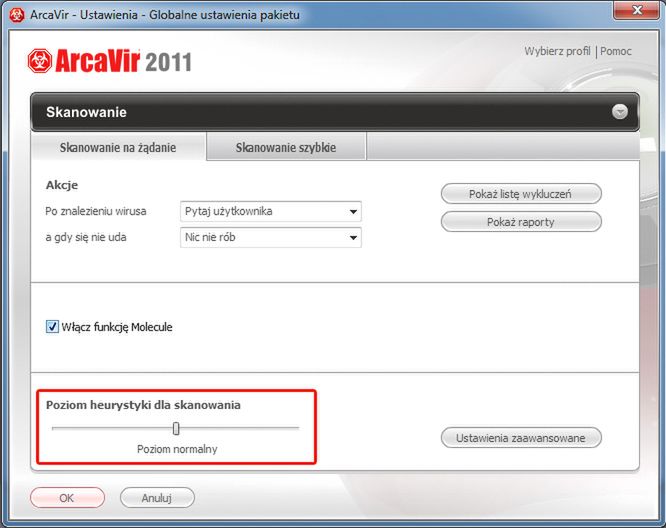Click Pokaż raporty button
Screen dimensions: 666x528
(x=521, y=222)
